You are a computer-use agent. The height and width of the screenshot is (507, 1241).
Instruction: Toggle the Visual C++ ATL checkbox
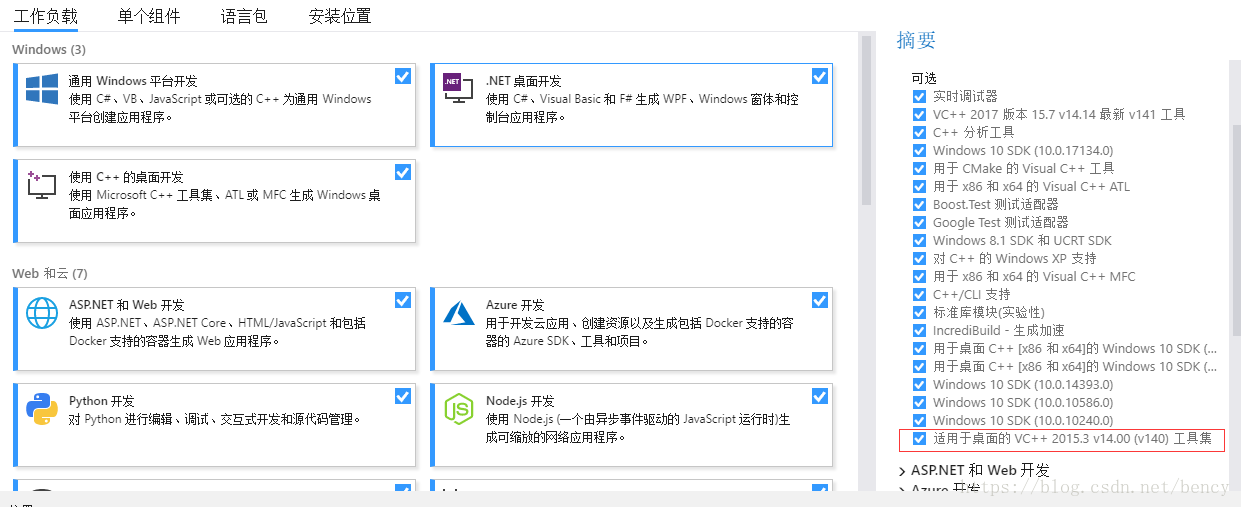[919, 186]
